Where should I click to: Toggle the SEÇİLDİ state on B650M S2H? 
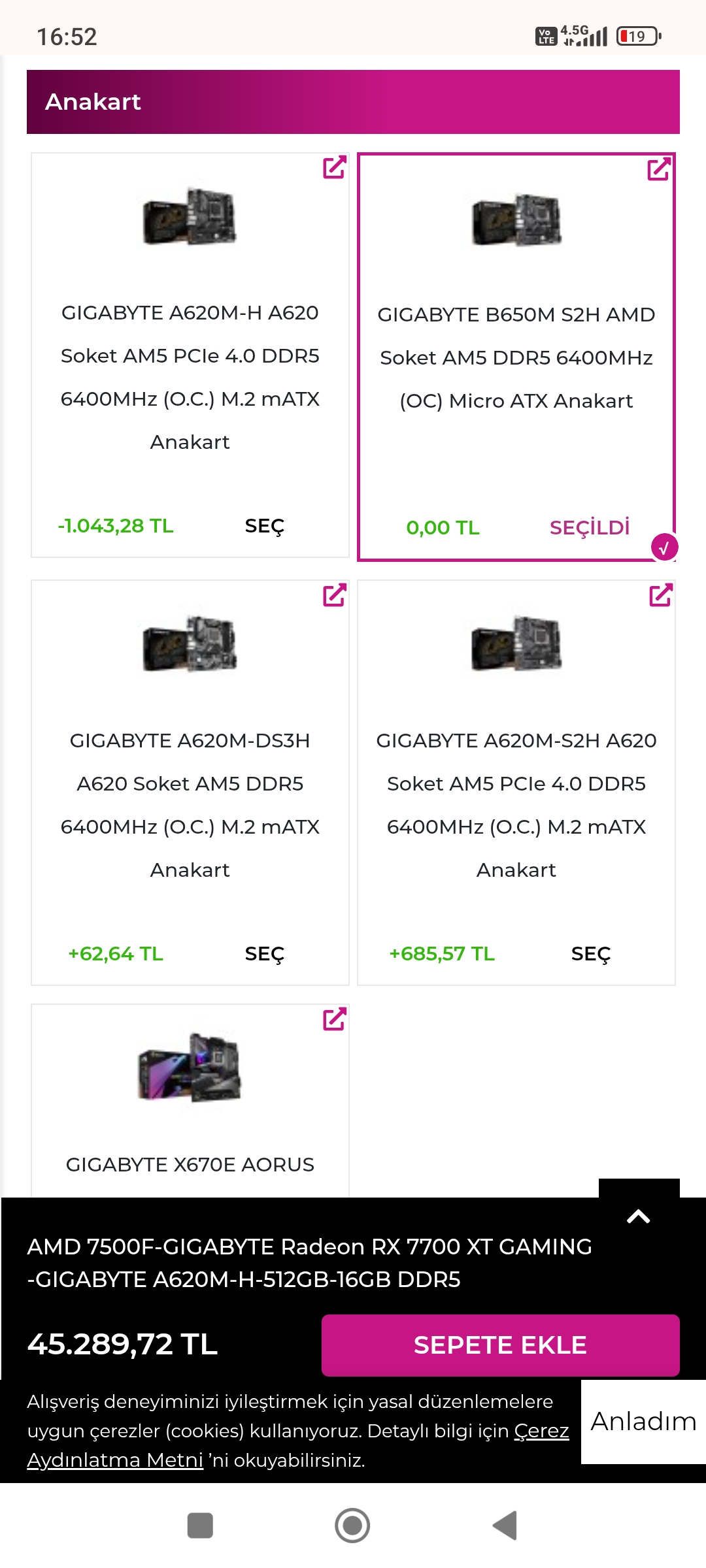[589, 528]
